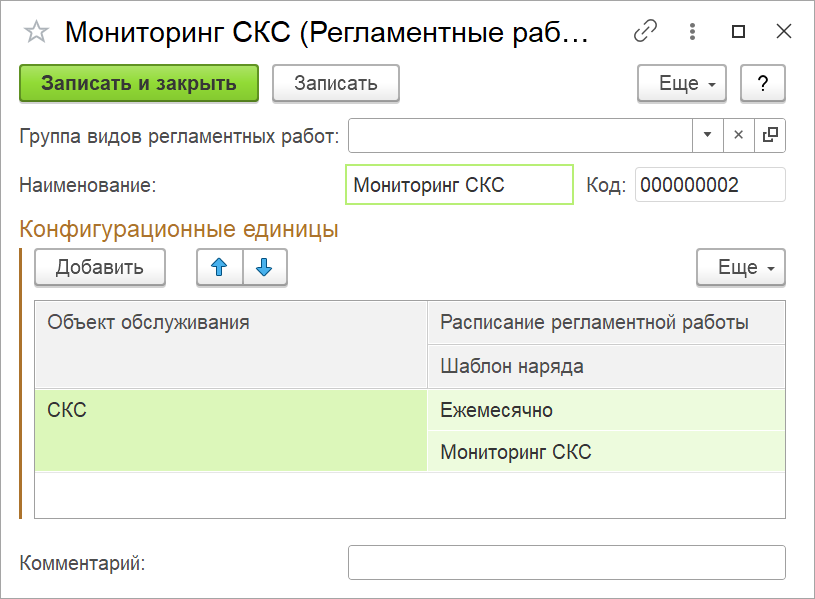
Task: Move row down with blue arrow
Action: [x=264, y=267]
